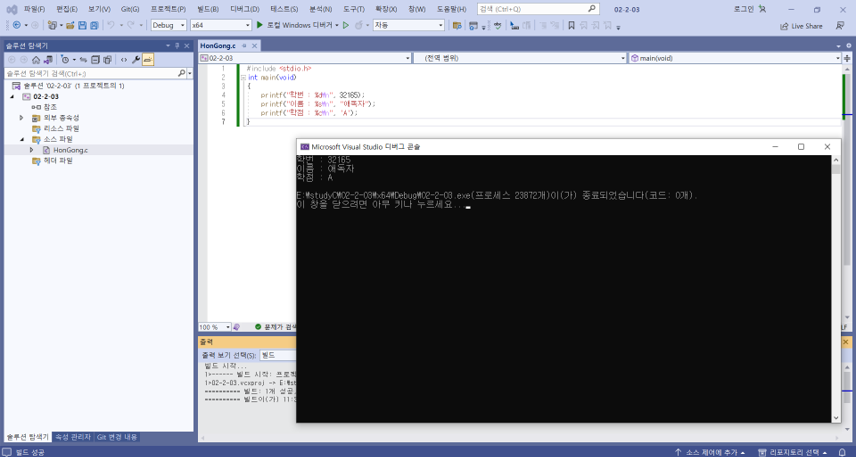The width and height of the screenshot is (856, 457).
Task: Click the purple icon beside 100 % zoom
Action: pyautogui.click(x=236, y=327)
